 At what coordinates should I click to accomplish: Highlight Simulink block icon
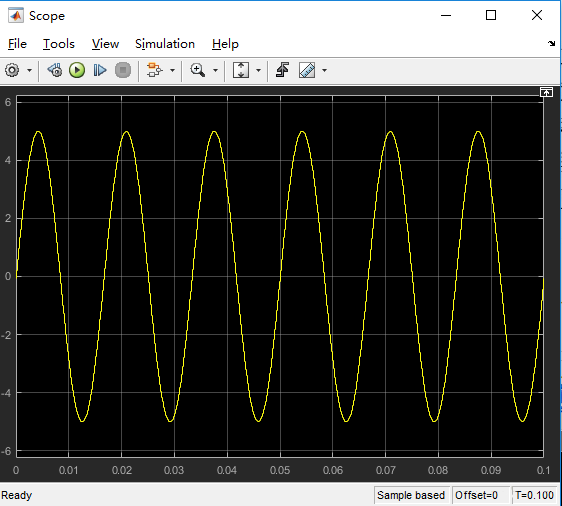click(154, 70)
